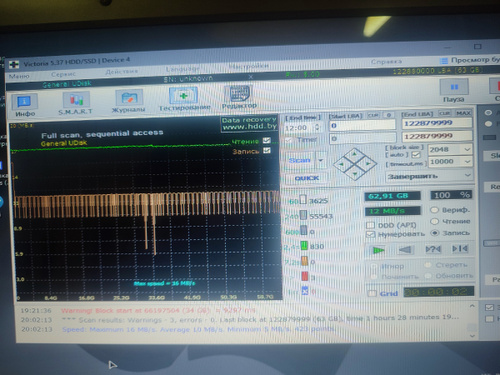Screen dimensions: 500x375
Task: Open the Журналы logs panel
Action: [x=129, y=101]
